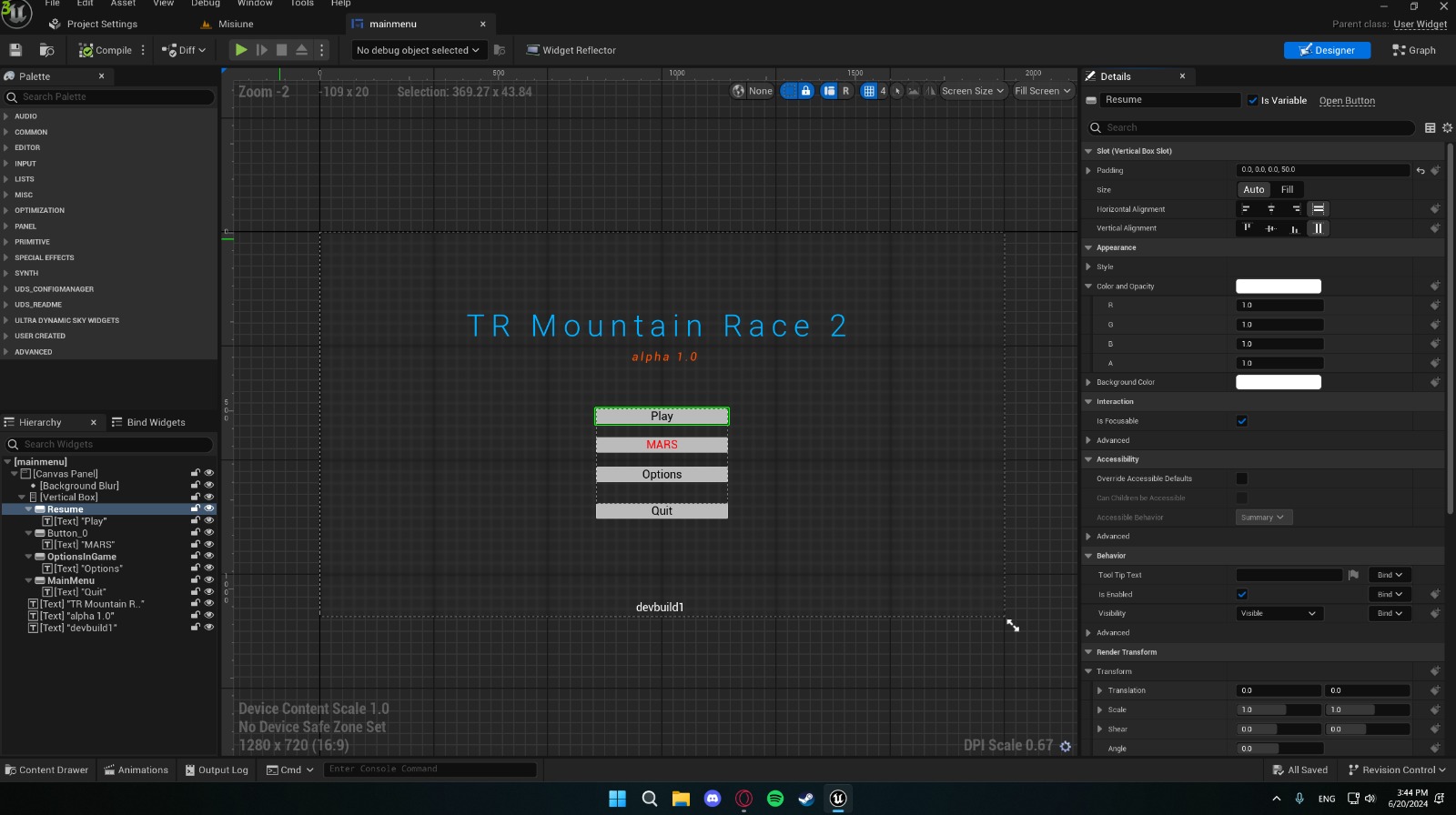Switch to the Bind Widgets tab

point(148,422)
